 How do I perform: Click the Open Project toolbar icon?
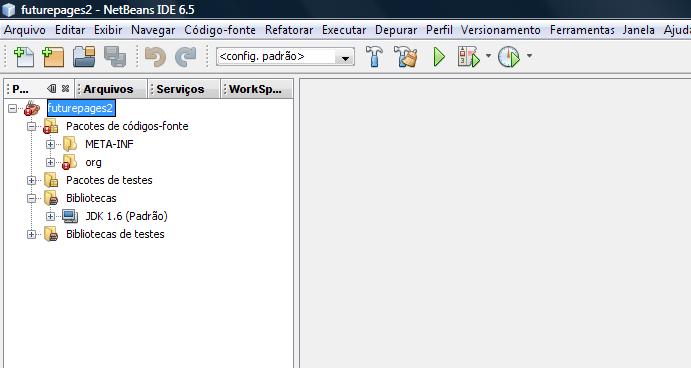point(84,57)
